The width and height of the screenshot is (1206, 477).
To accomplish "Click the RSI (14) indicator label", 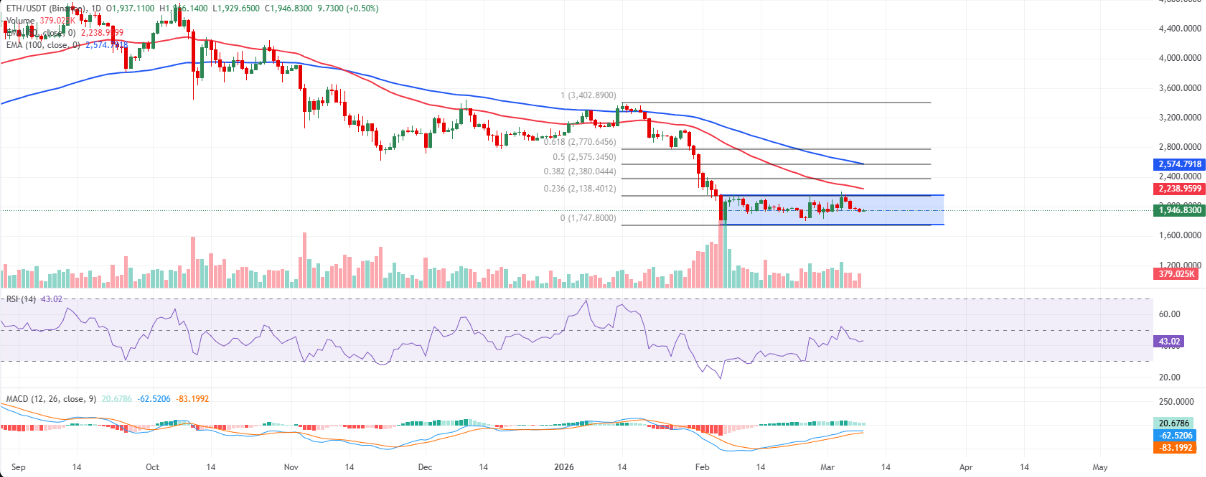I will (20, 298).
